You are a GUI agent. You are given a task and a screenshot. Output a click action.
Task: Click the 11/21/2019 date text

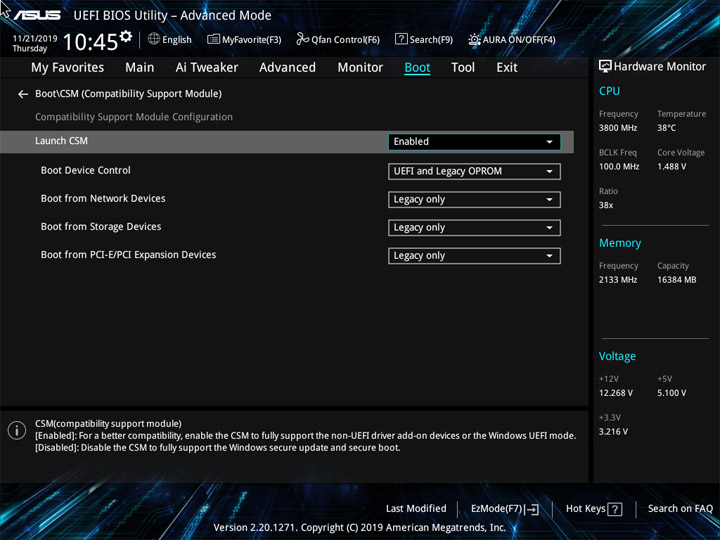click(x=35, y=39)
